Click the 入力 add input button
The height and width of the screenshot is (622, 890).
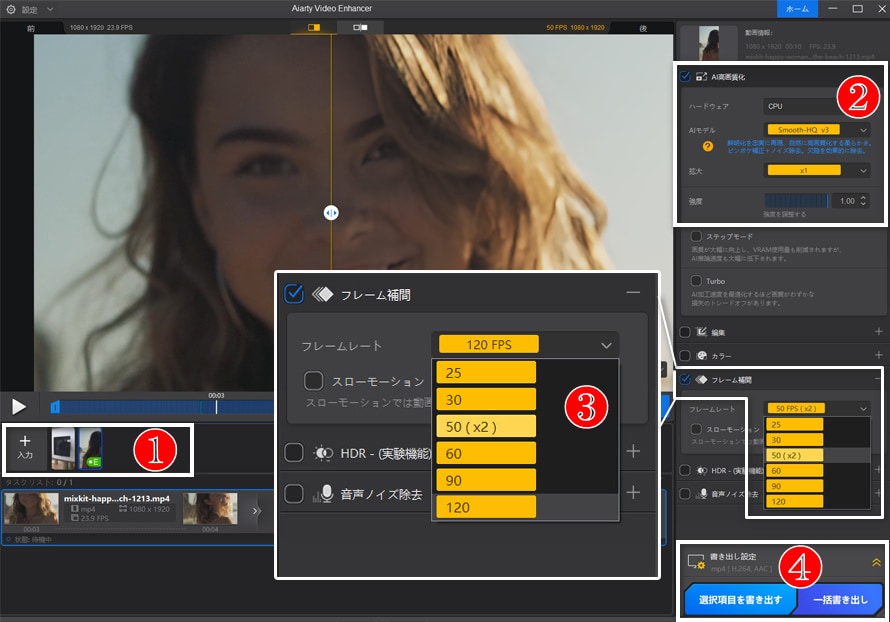(26, 446)
